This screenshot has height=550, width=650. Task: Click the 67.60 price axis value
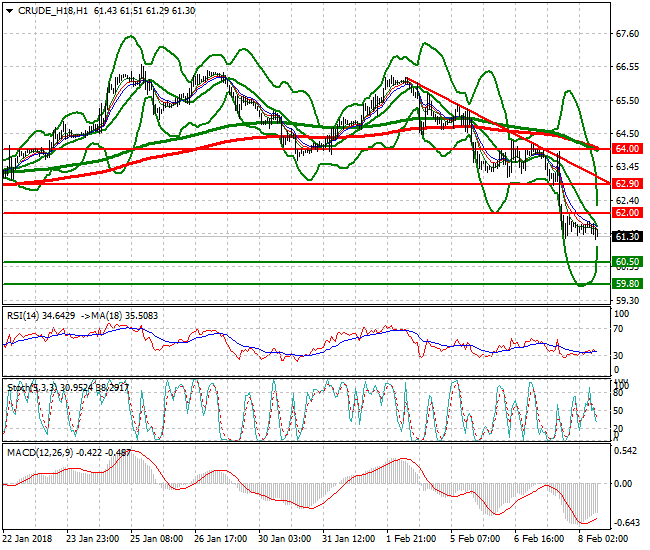coord(627,34)
